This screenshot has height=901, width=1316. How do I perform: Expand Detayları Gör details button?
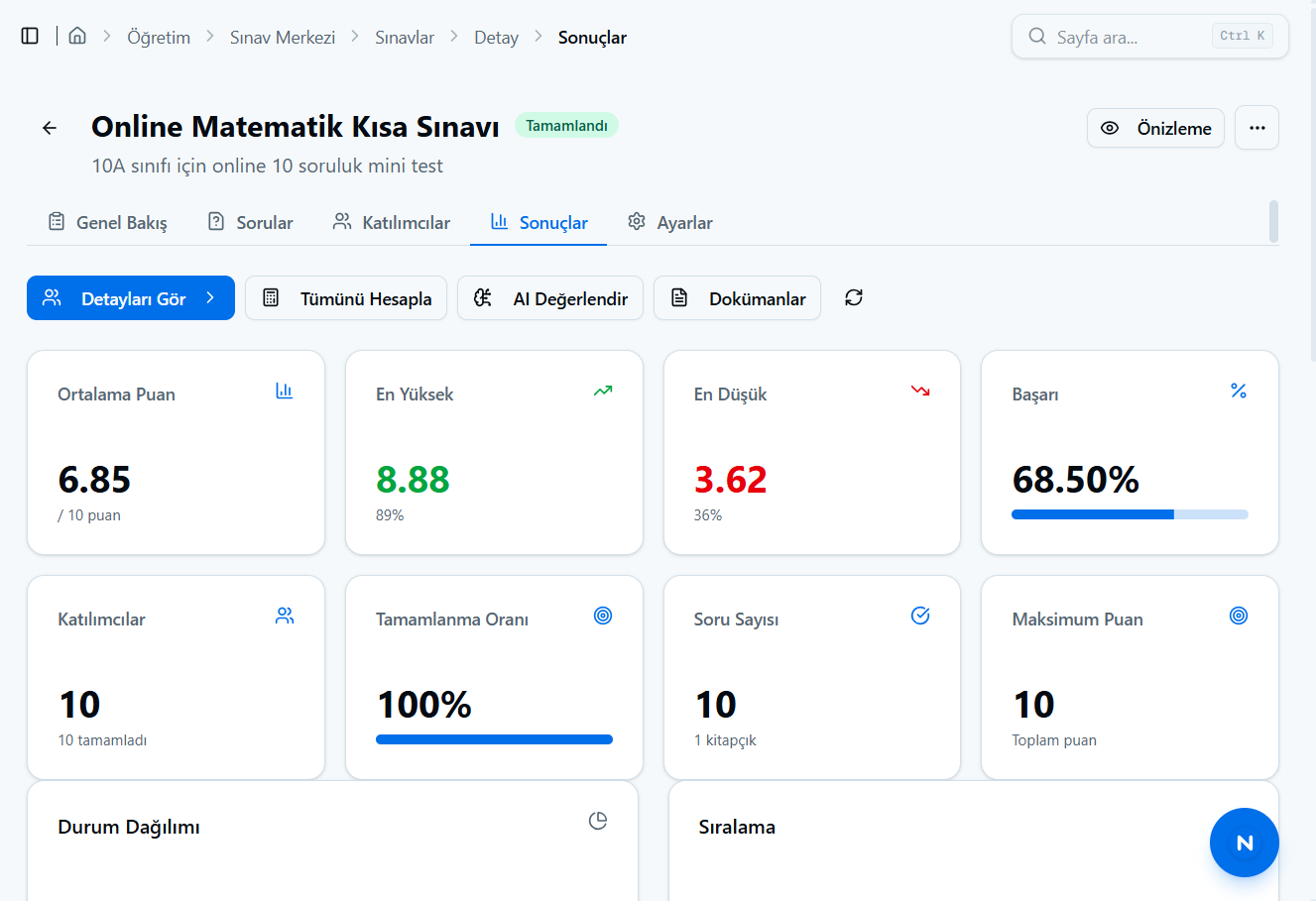pyautogui.click(x=131, y=298)
